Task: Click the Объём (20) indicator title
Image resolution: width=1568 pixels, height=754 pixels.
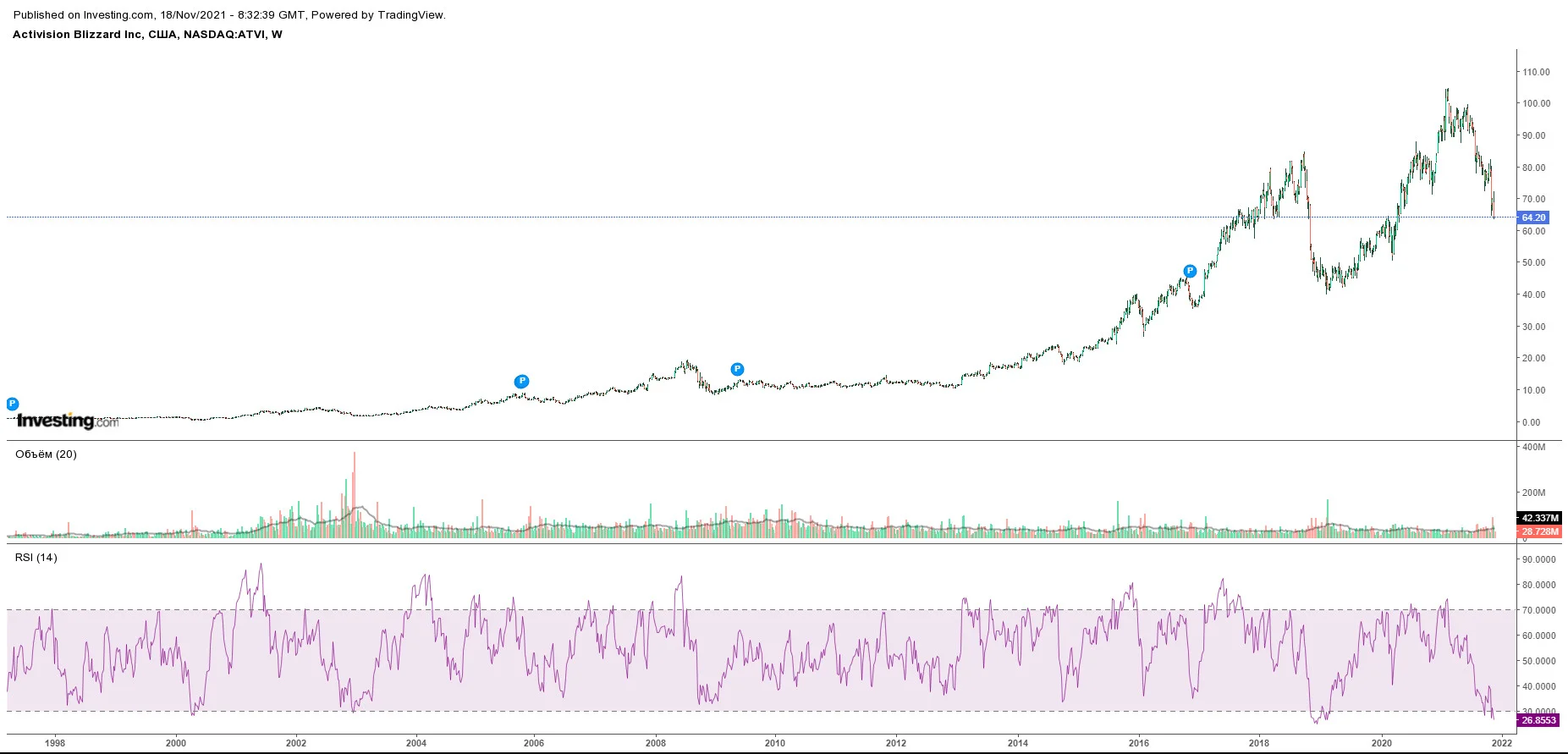Action: pos(46,454)
